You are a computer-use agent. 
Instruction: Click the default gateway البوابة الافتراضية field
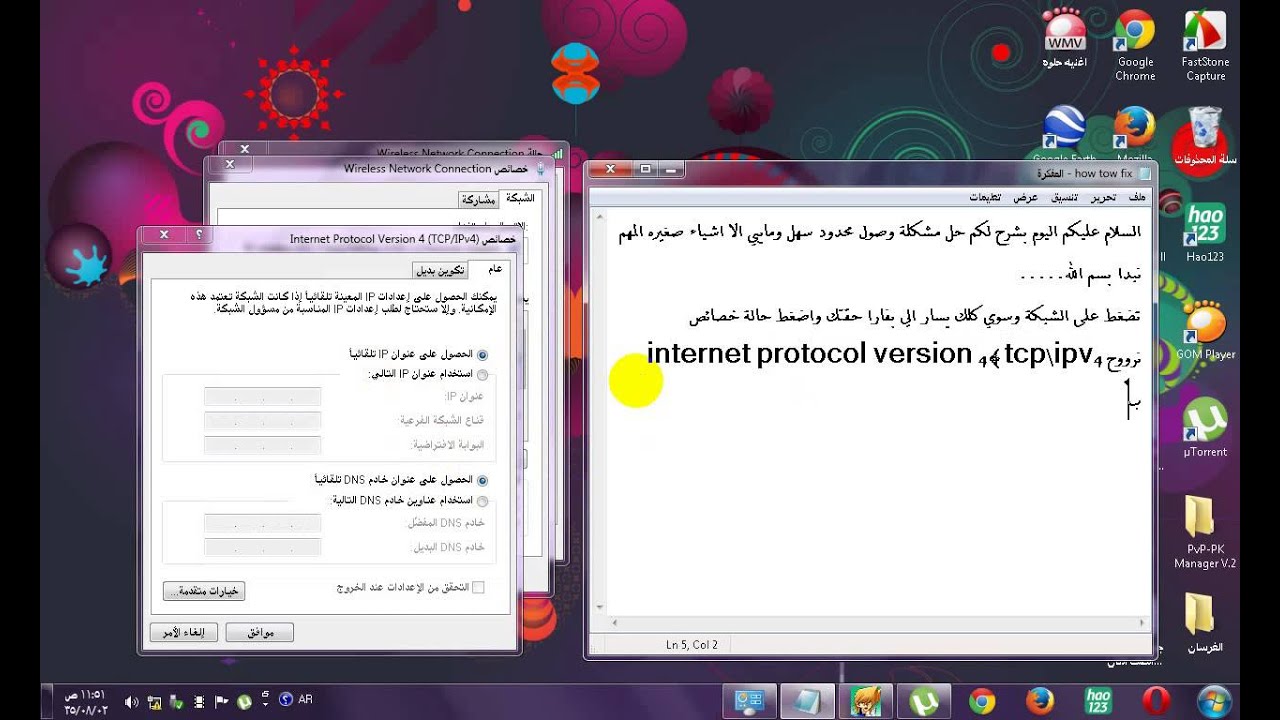coord(263,445)
